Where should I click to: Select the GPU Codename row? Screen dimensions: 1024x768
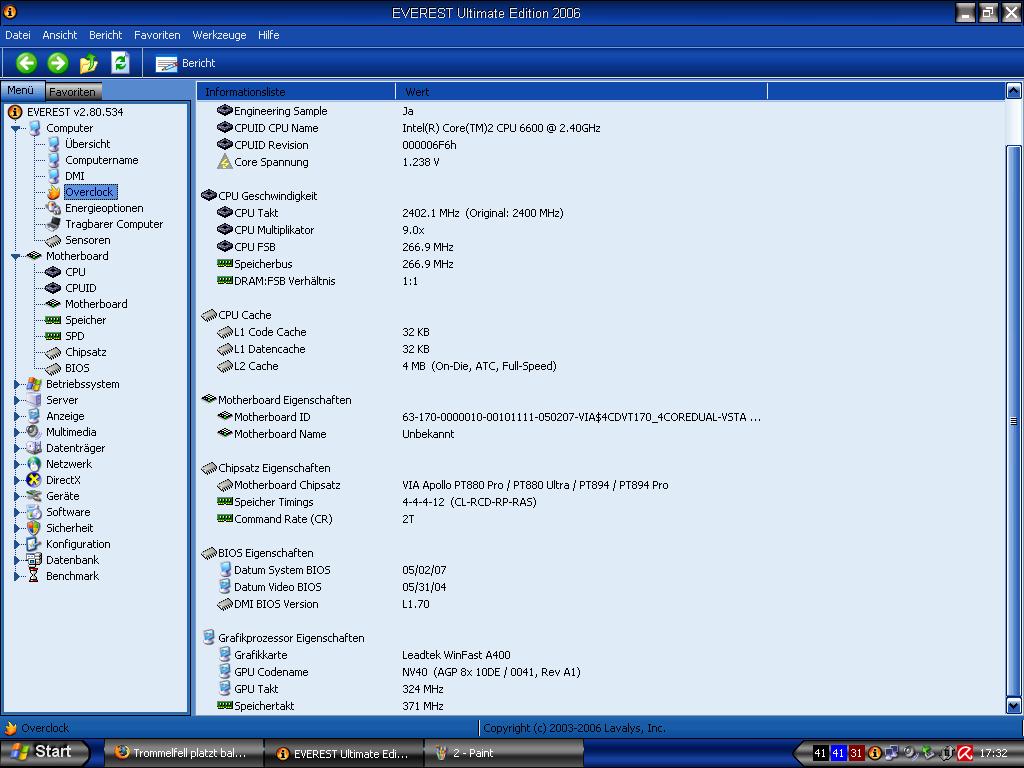coord(601,672)
